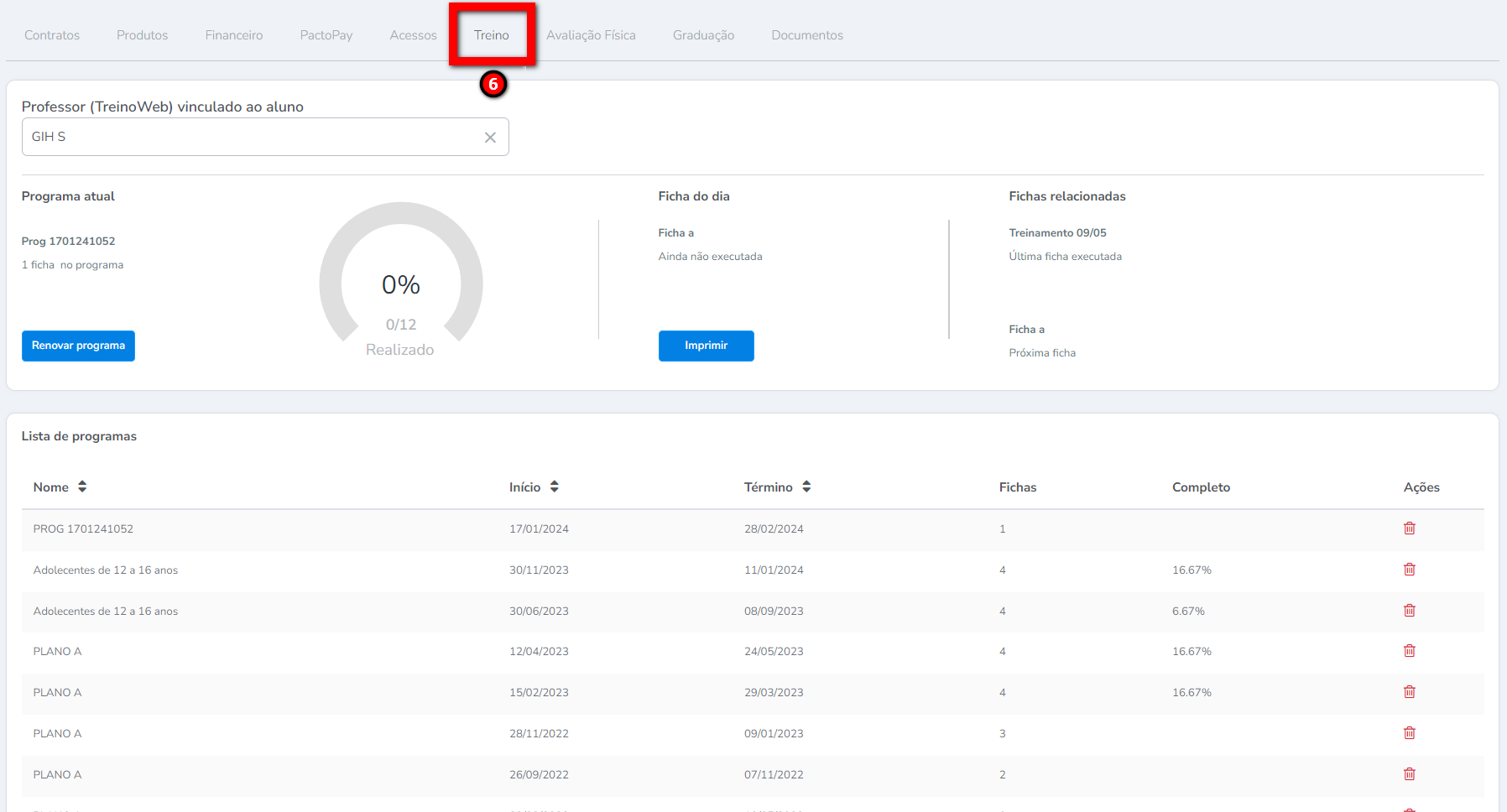Go to the Financeiro tab
Image resolution: width=1507 pixels, height=812 pixels.
(233, 35)
